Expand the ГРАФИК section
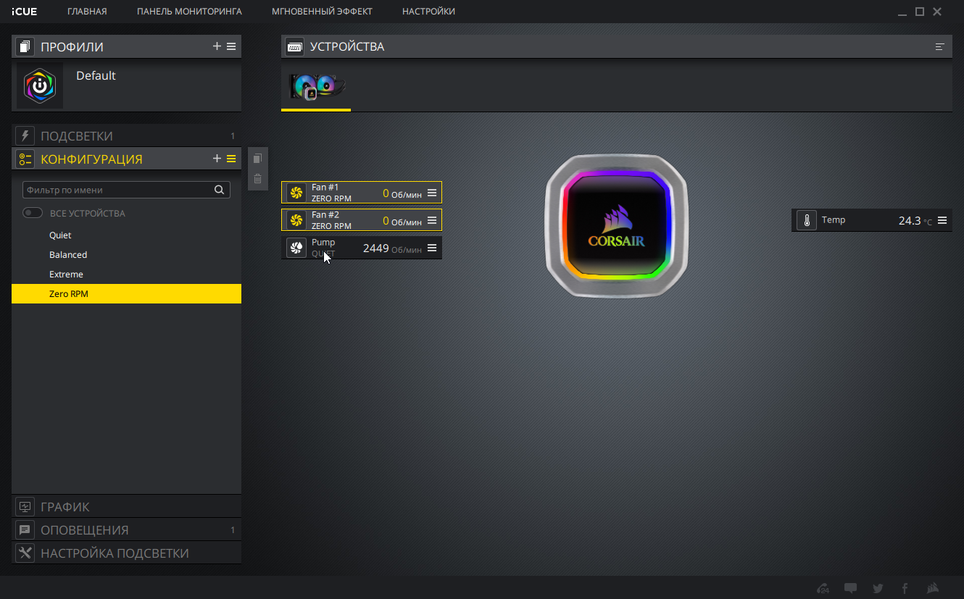 pyautogui.click(x=126, y=507)
